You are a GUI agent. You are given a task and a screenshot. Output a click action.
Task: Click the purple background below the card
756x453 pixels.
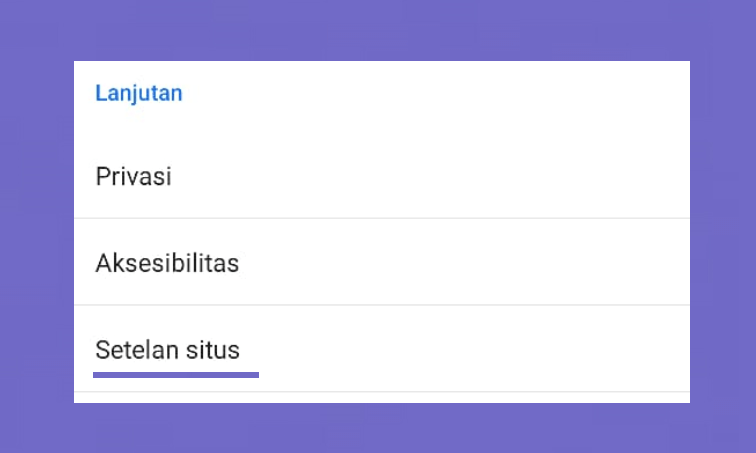(x=378, y=428)
